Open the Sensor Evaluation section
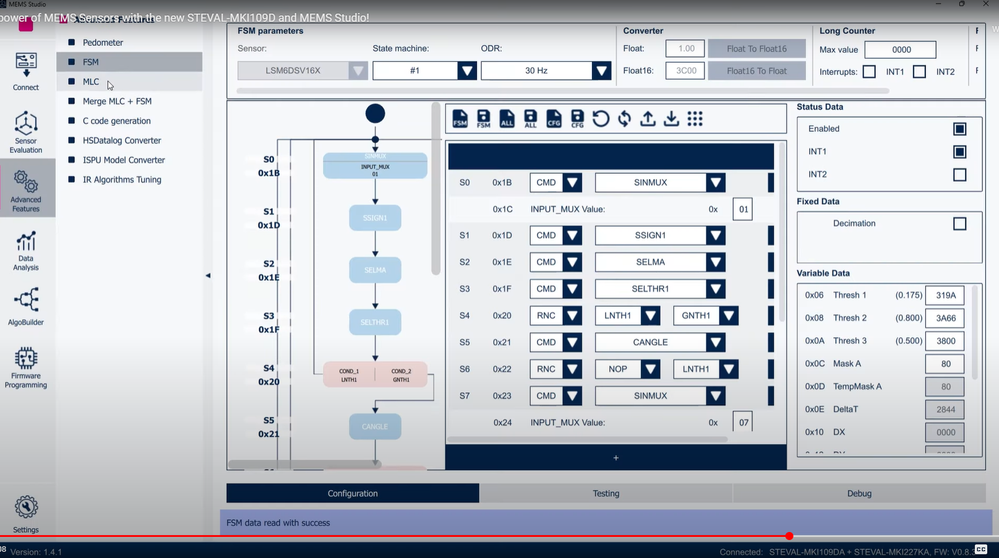Image resolution: width=999 pixels, height=558 pixels. (x=26, y=132)
